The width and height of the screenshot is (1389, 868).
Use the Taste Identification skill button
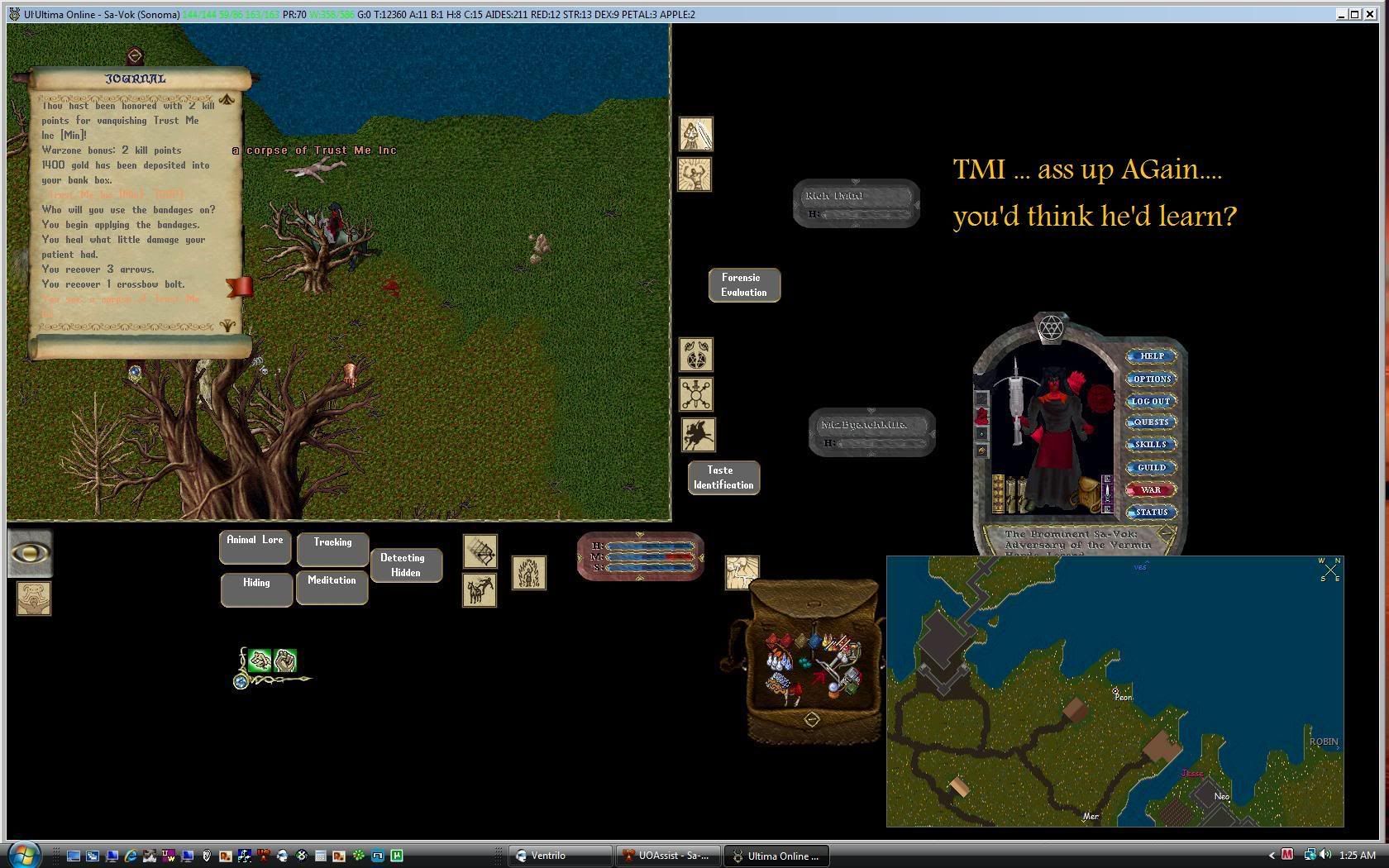point(723,478)
